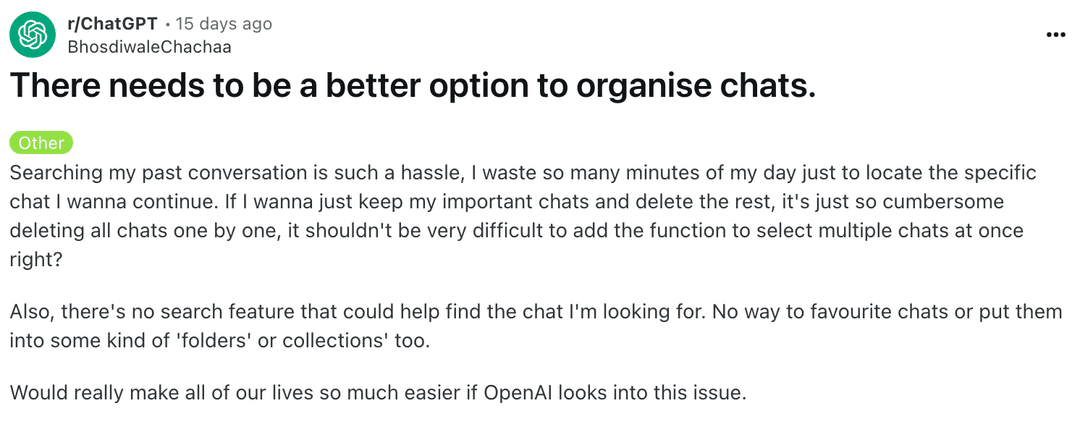Click the line starting "deleting all chats one"
Screen dimensions: 1080x421
[x=517, y=232]
